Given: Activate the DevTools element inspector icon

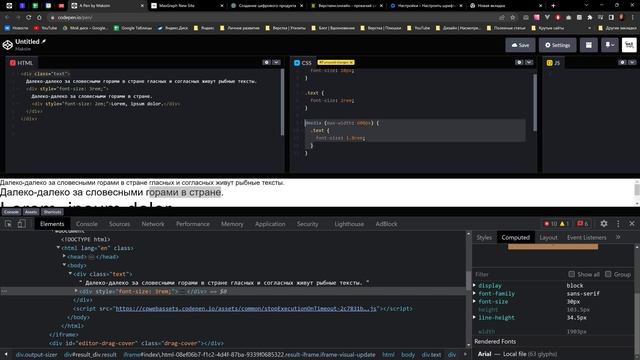Looking at the screenshot, I should (x=8, y=224).
